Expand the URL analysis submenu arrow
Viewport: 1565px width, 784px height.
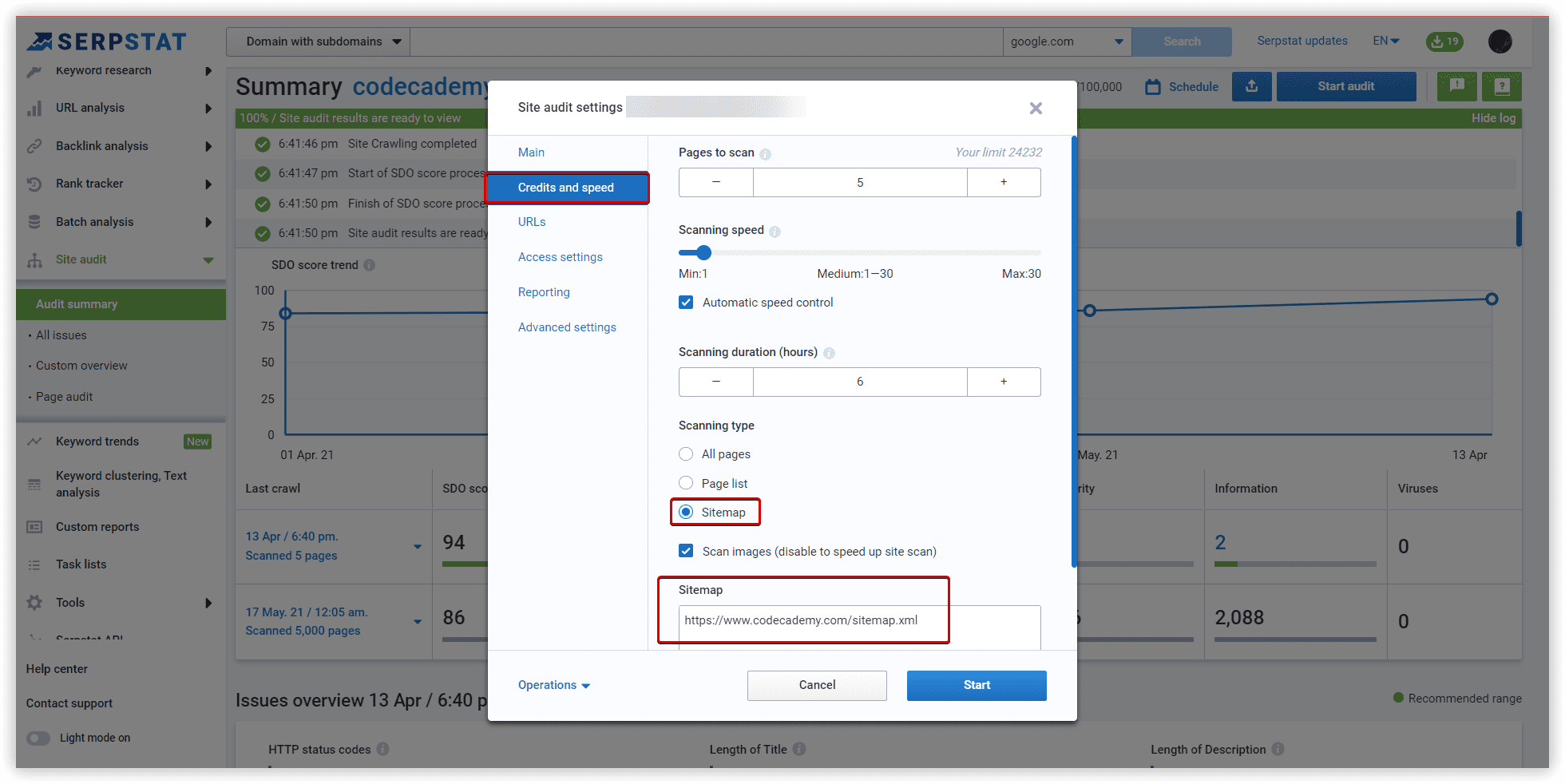coord(208,109)
